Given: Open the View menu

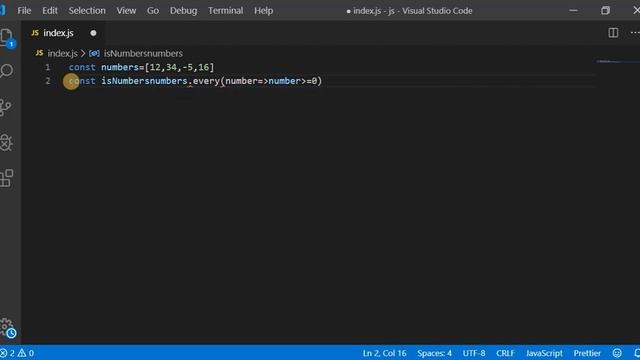Looking at the screenshot, I should [x=126, y=11].
